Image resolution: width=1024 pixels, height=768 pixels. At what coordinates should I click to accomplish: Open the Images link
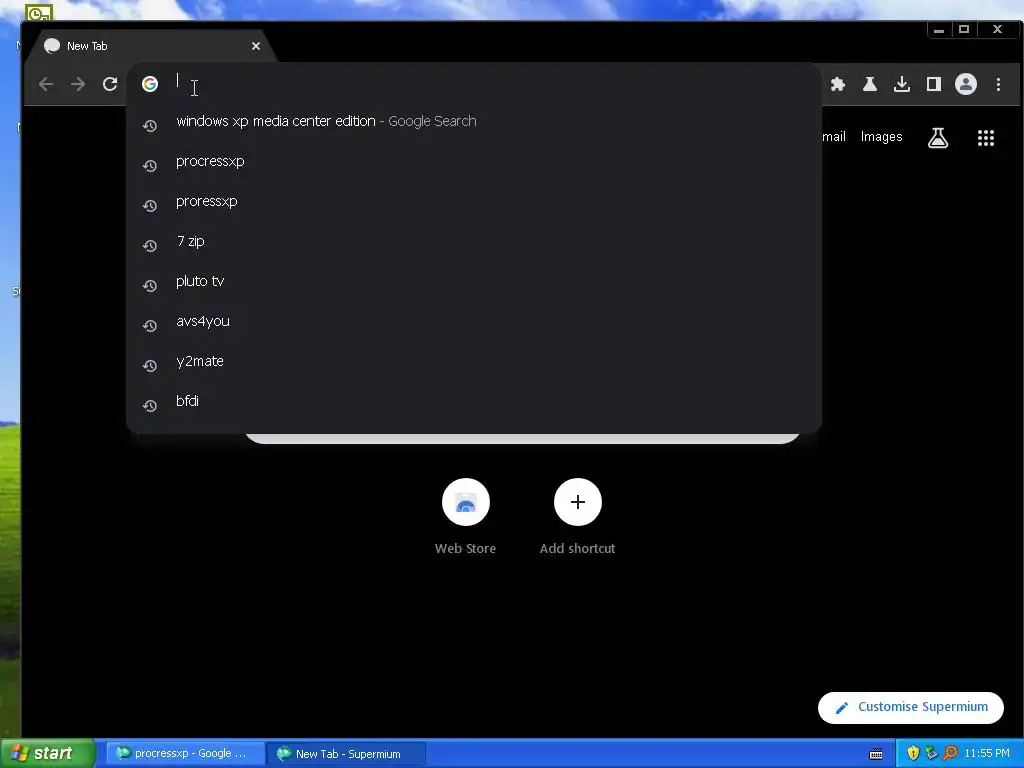click(x=881, y=136)
